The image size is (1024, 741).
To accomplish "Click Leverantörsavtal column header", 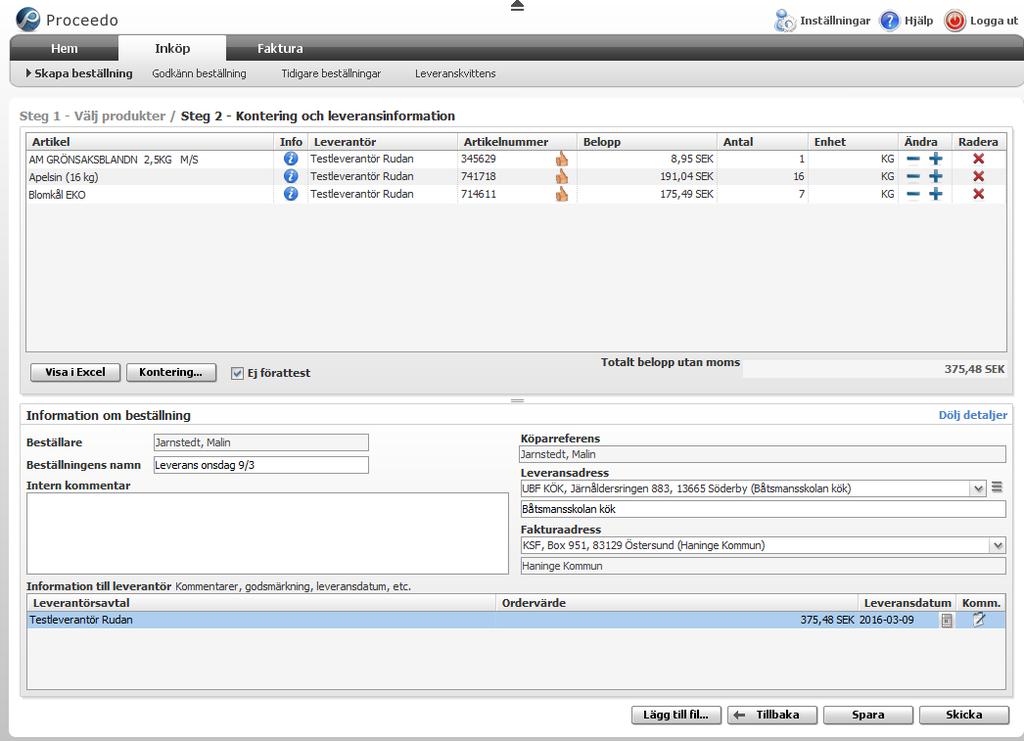I will tap(261, 603).
